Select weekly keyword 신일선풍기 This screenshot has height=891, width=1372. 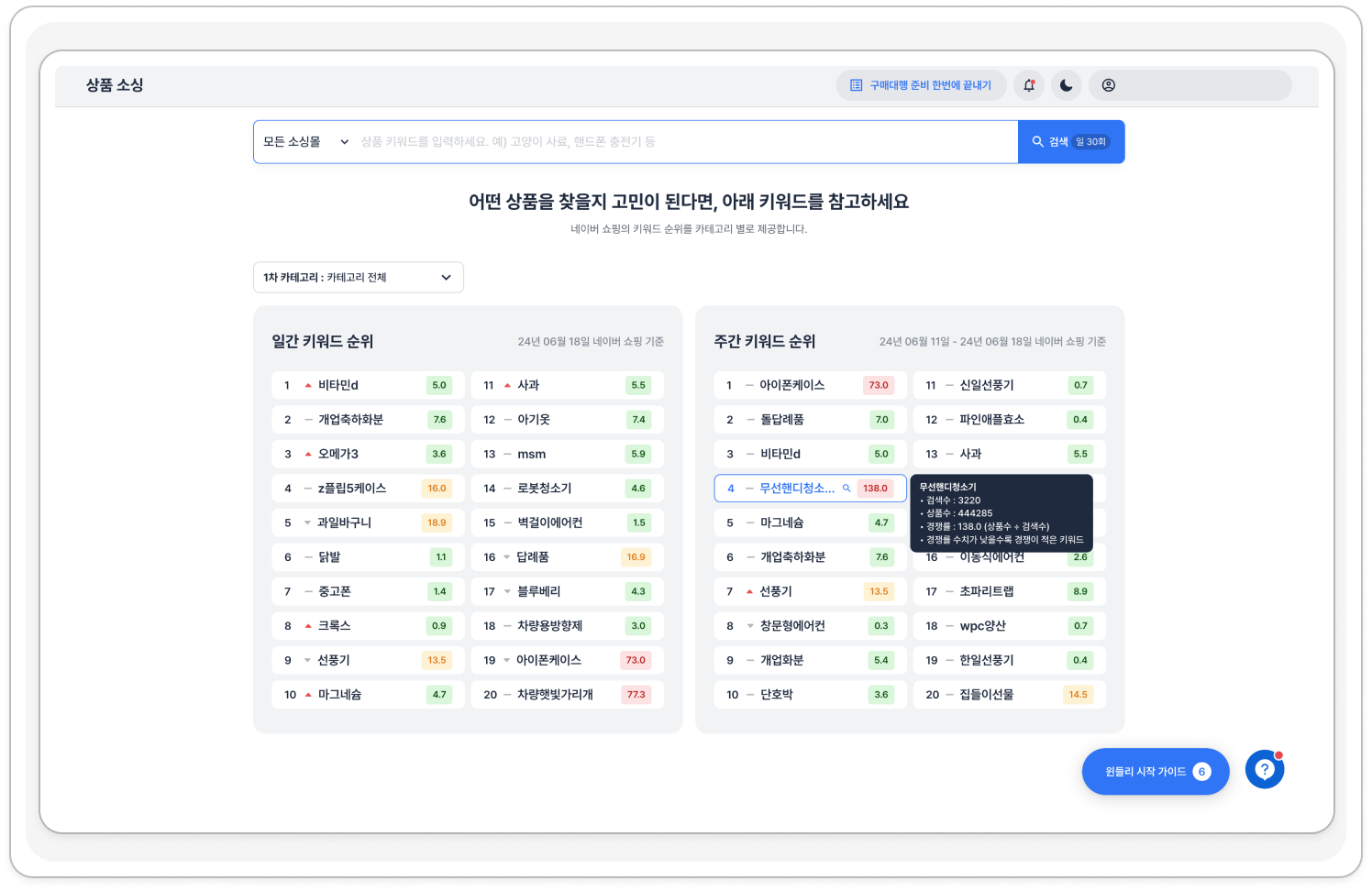(x=1010, y=386)
